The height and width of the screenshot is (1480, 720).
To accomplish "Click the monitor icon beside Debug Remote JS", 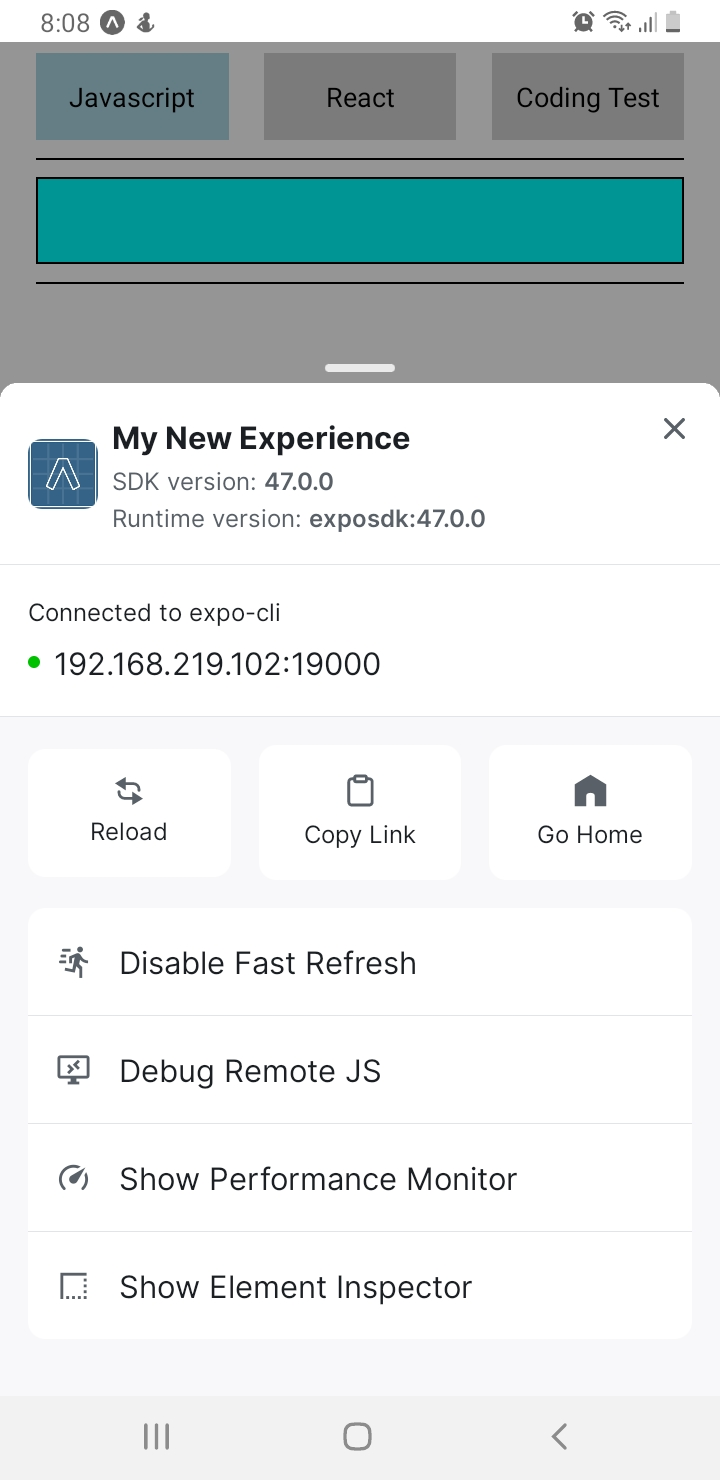I will click(x=74, y=1071).
